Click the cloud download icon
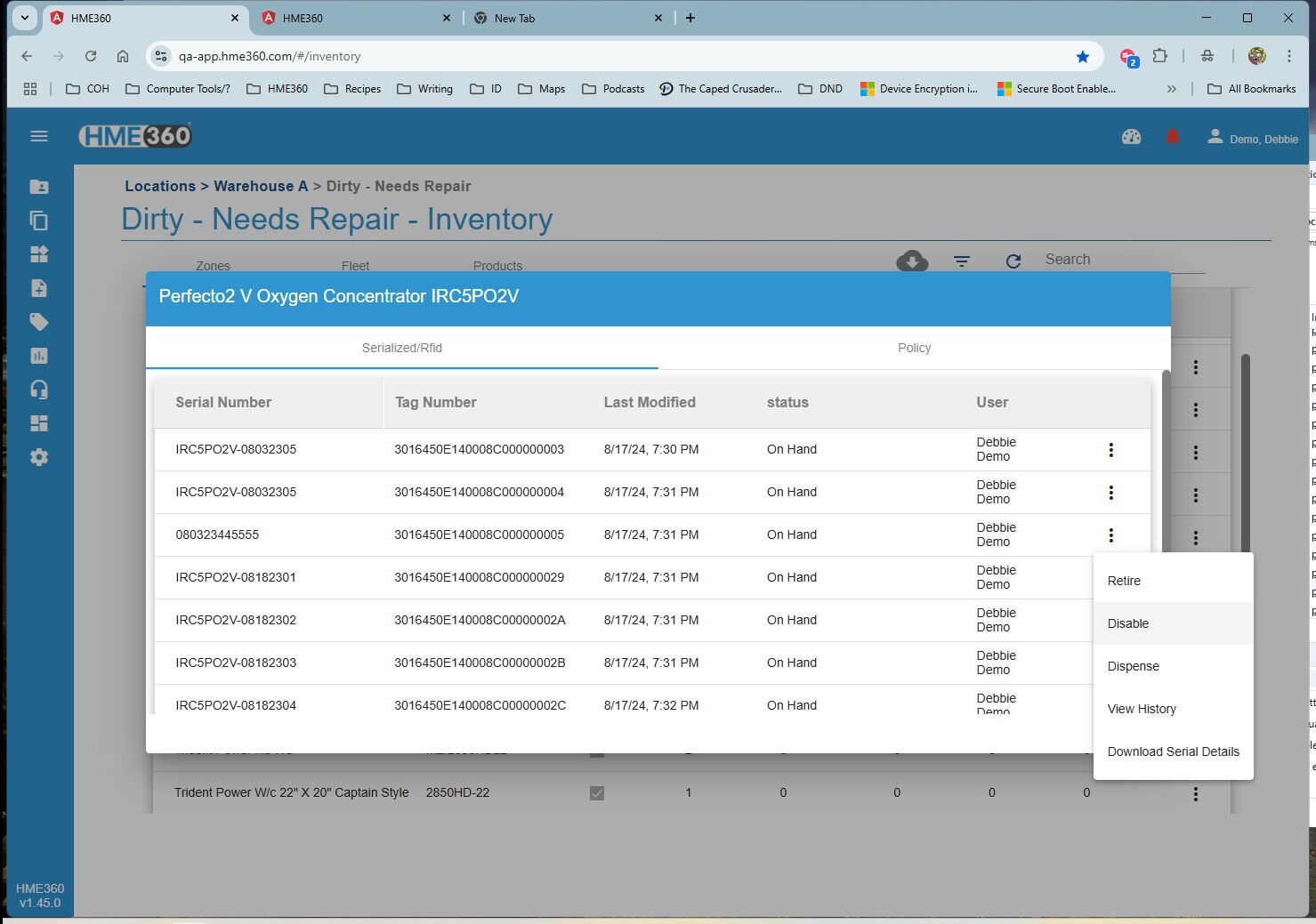The image size is (1316, 924). [x=912, y=261]
